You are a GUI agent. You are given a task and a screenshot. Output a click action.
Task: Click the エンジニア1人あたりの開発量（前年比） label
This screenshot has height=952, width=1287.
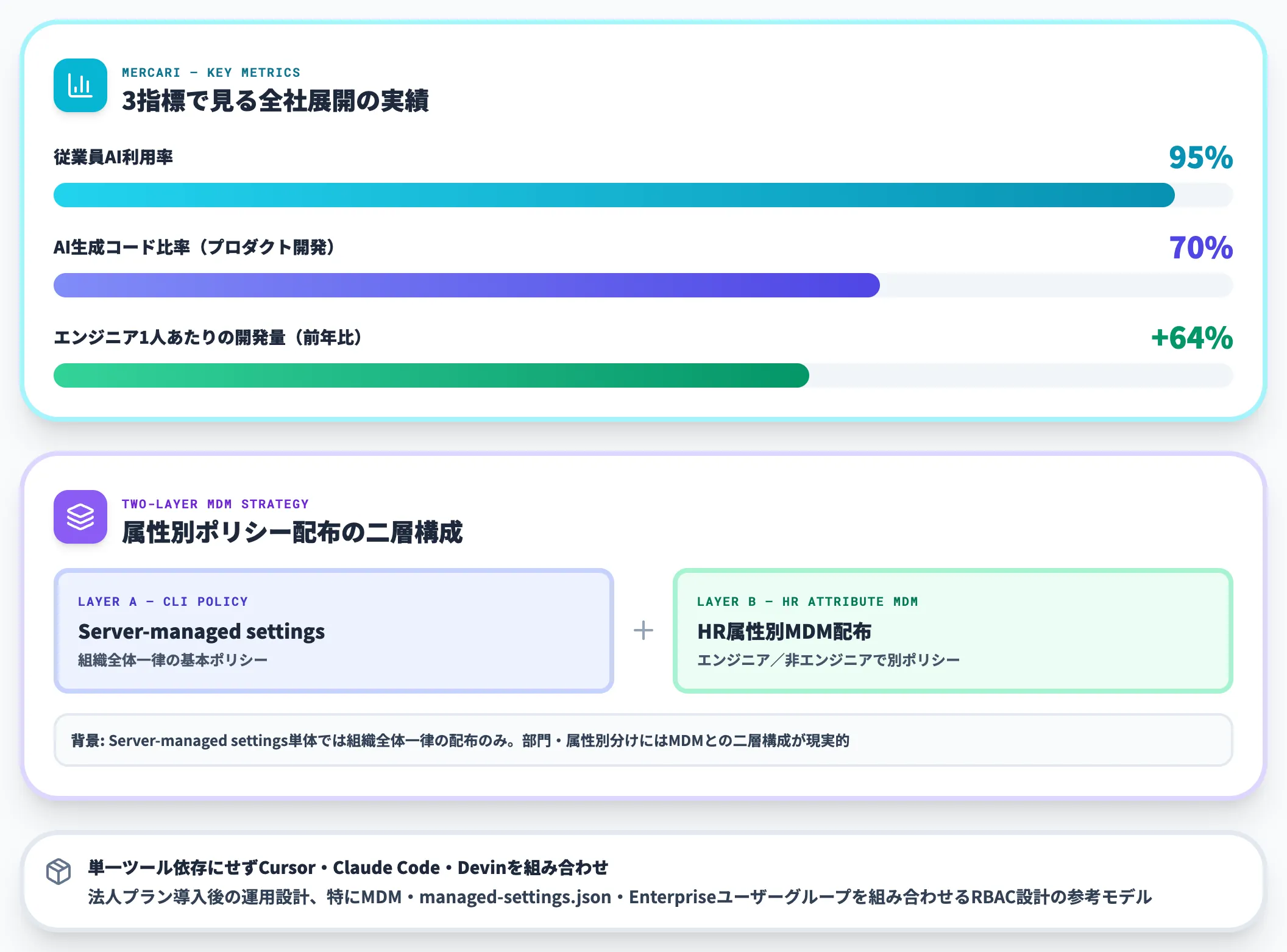click(208, 338)
